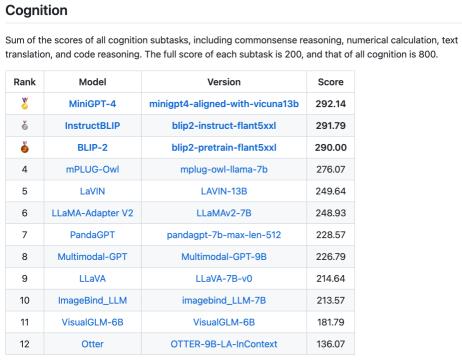Select the Multimodal-GPT-9B version link
The width and height of the screenshot is (462, 360).
pyautogui.click(x=224, y=257)
